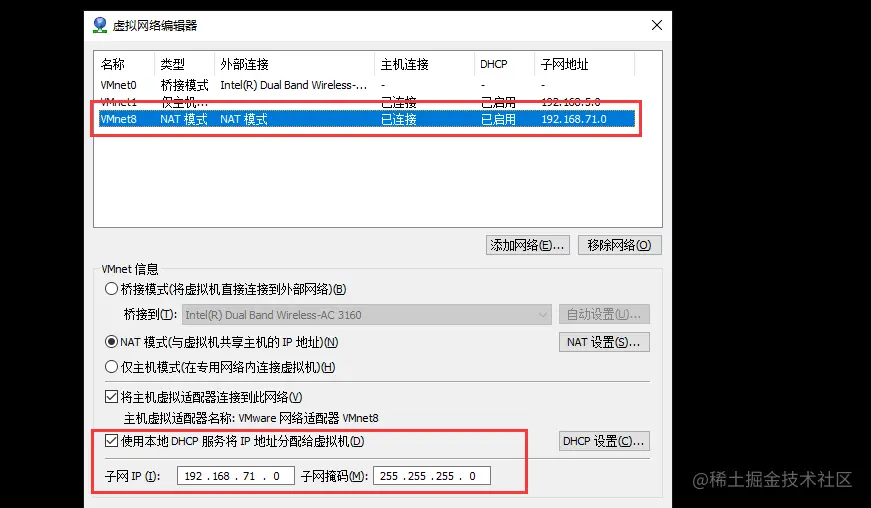Toggle 将主机虚拟适配器连接到此网络 checkbox

(x=111, y=397)
